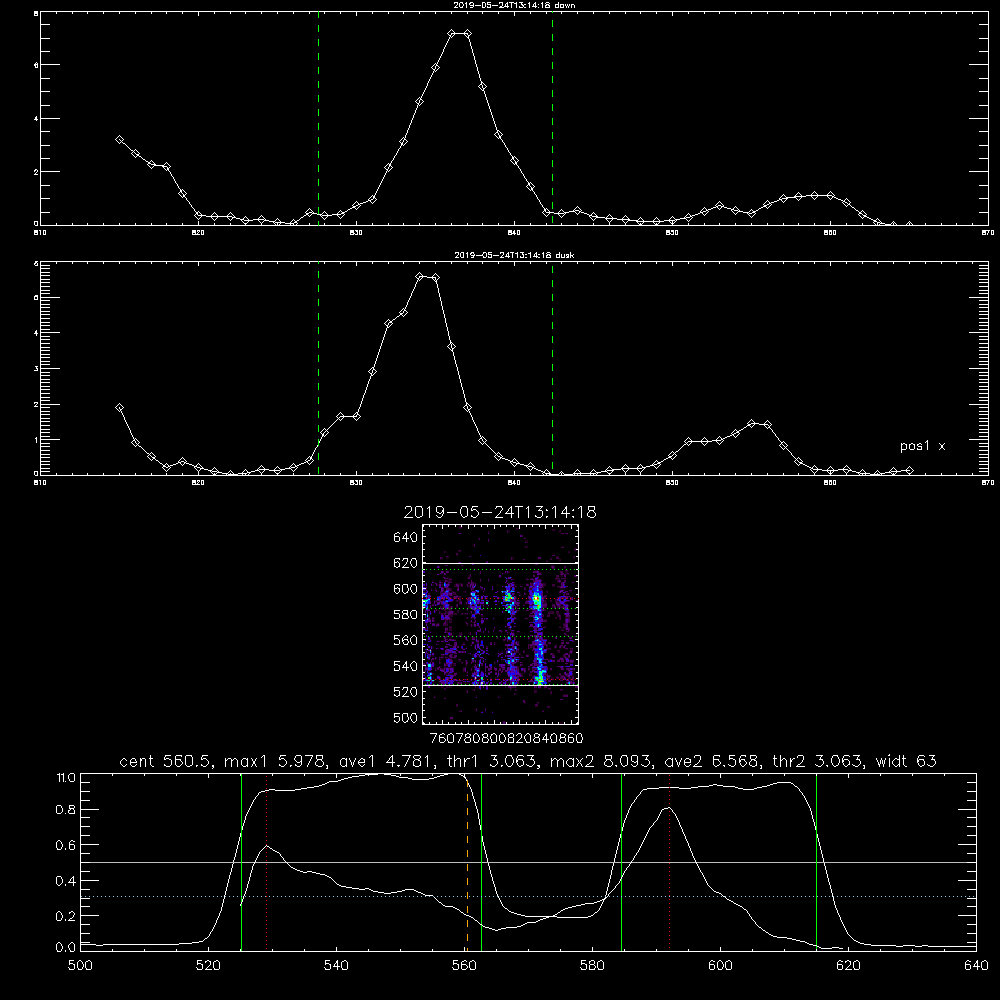Click the '580' x-axis label of bottom plot
Image resolution: width=1000 pixels, height=1000 pixels.
(x=592, y=966)
